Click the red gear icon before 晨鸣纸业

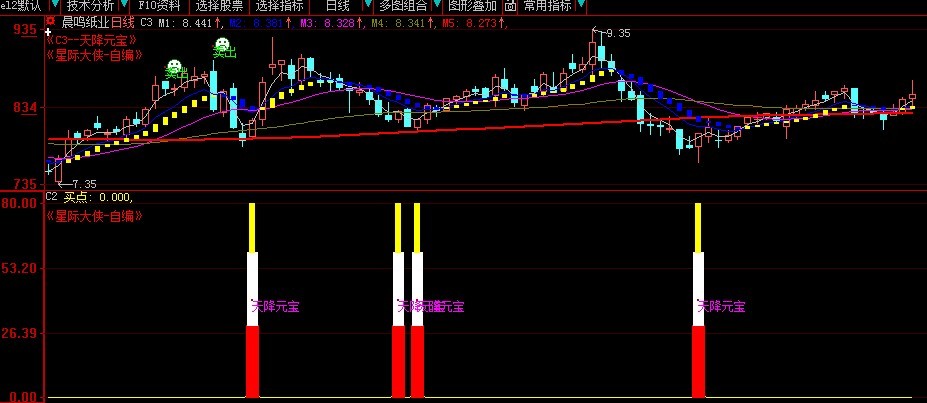[51, 22]
